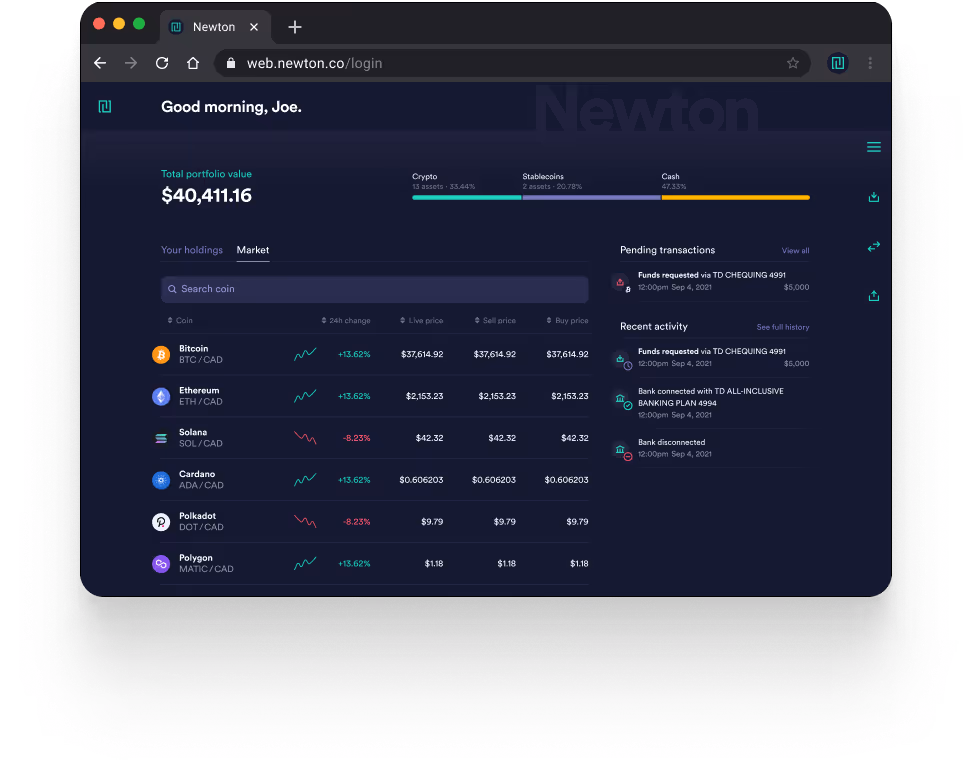Click Ethereum live price $2,153.23
This screenshot has height=777, width=972.
[425, 396]
